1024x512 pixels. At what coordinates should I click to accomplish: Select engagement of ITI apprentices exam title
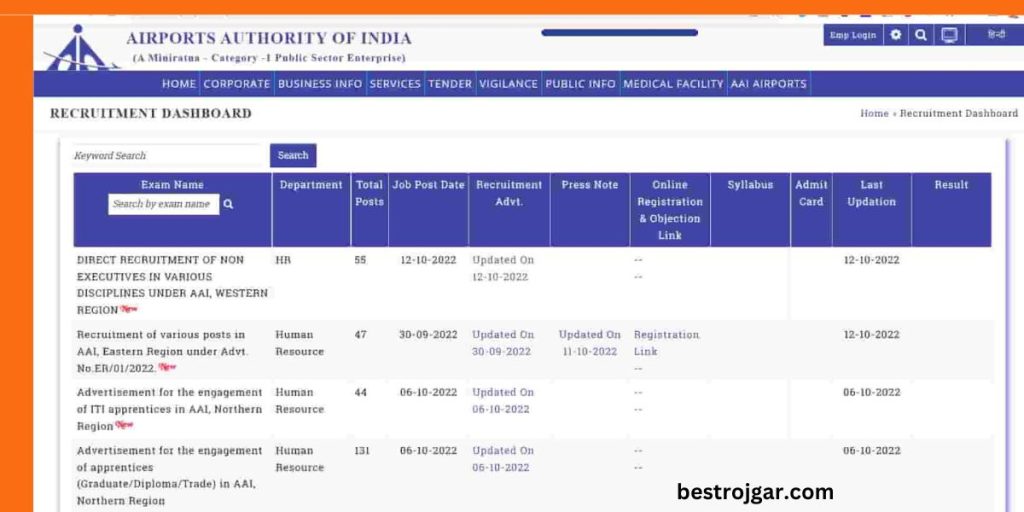pos(170,409)
